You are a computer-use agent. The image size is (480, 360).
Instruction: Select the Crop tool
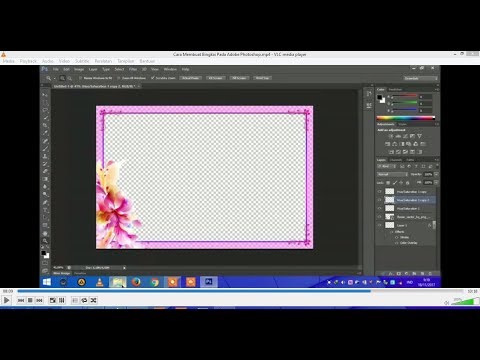pyautogui.click(x=45, y=125)
